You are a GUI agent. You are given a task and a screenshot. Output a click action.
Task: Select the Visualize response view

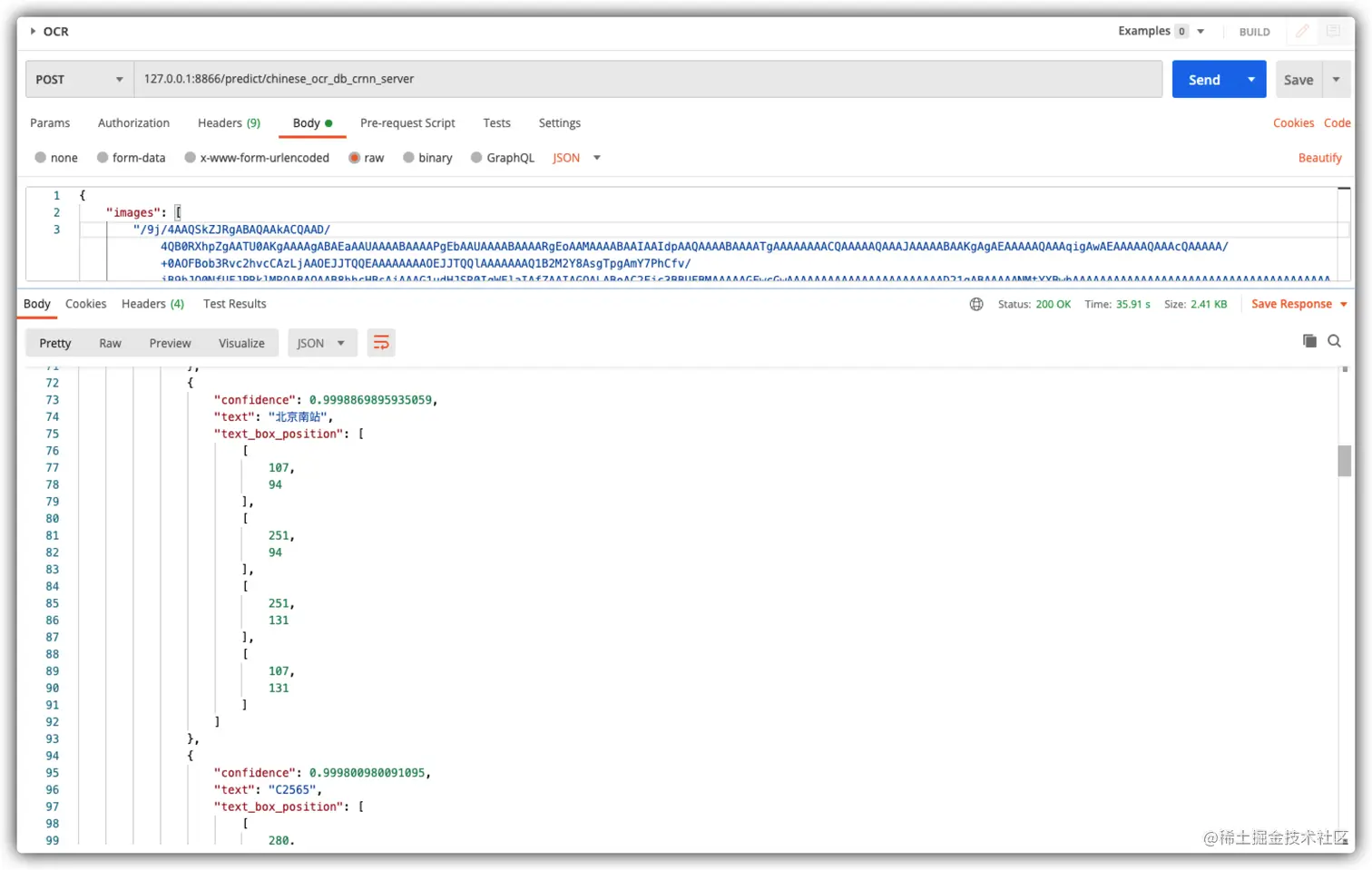pos(241,343)
